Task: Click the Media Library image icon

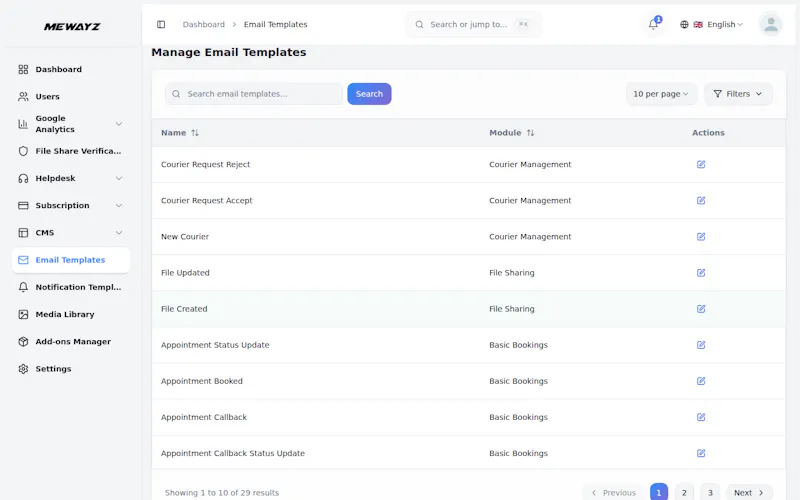Action: pyautogui.click(x=23, y=314)
